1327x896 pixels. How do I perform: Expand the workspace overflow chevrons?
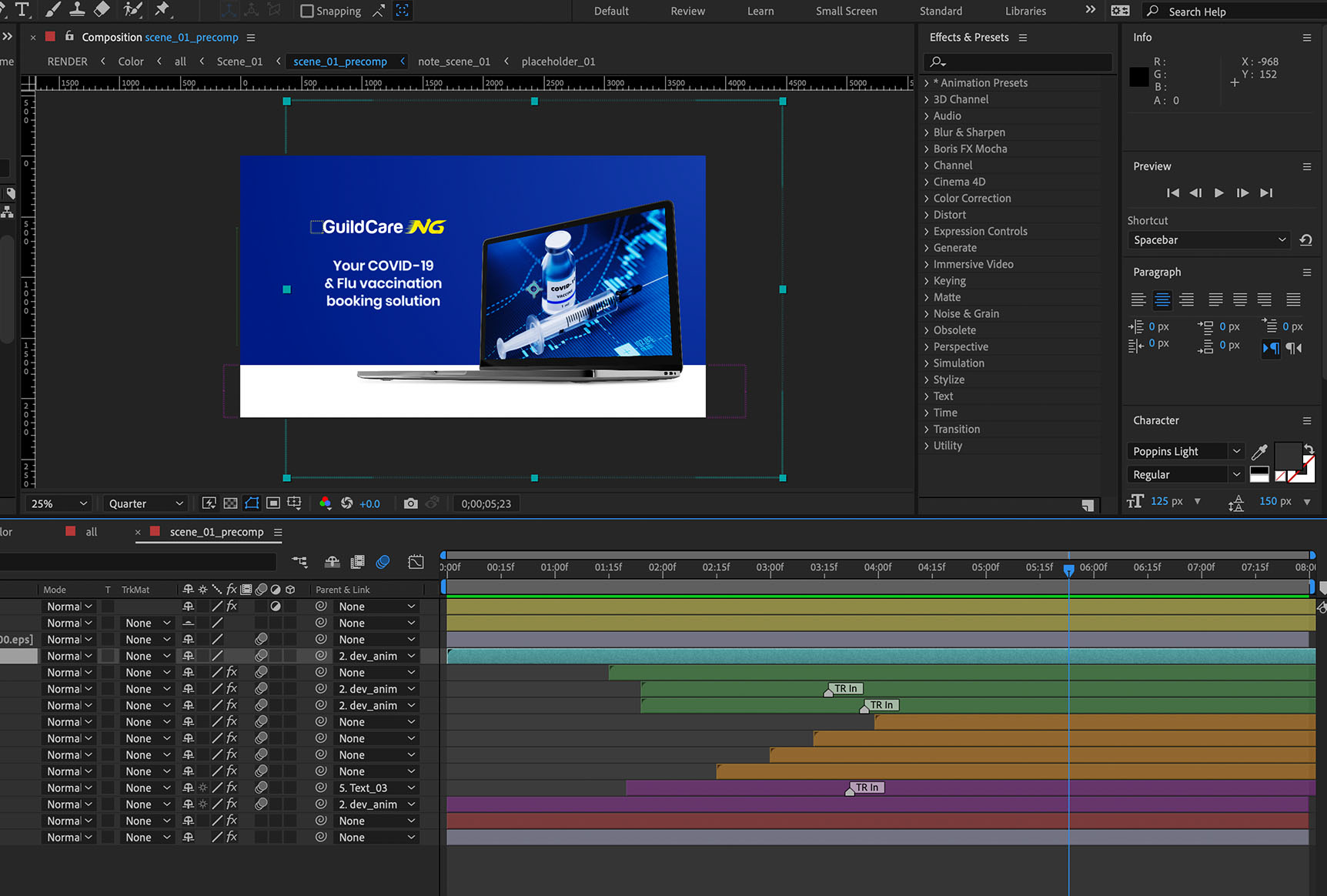pos(1090,10)
